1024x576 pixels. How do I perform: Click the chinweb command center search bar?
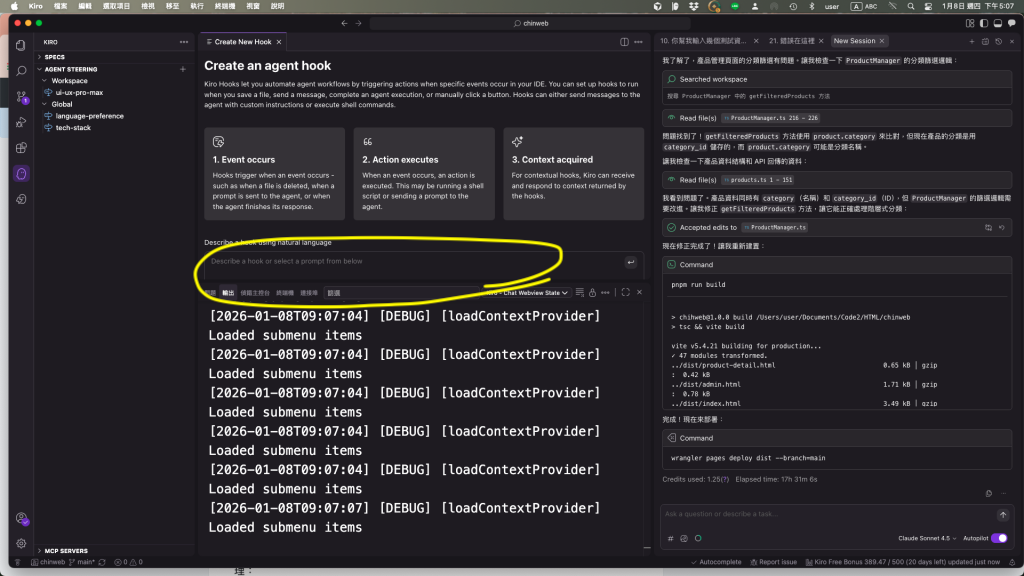pos(531,24)
